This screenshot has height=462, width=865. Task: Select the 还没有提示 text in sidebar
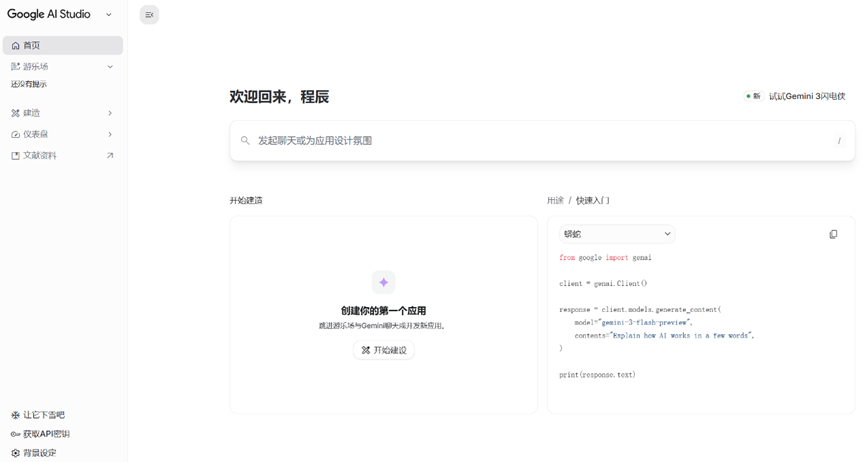[x=29, y=84]
